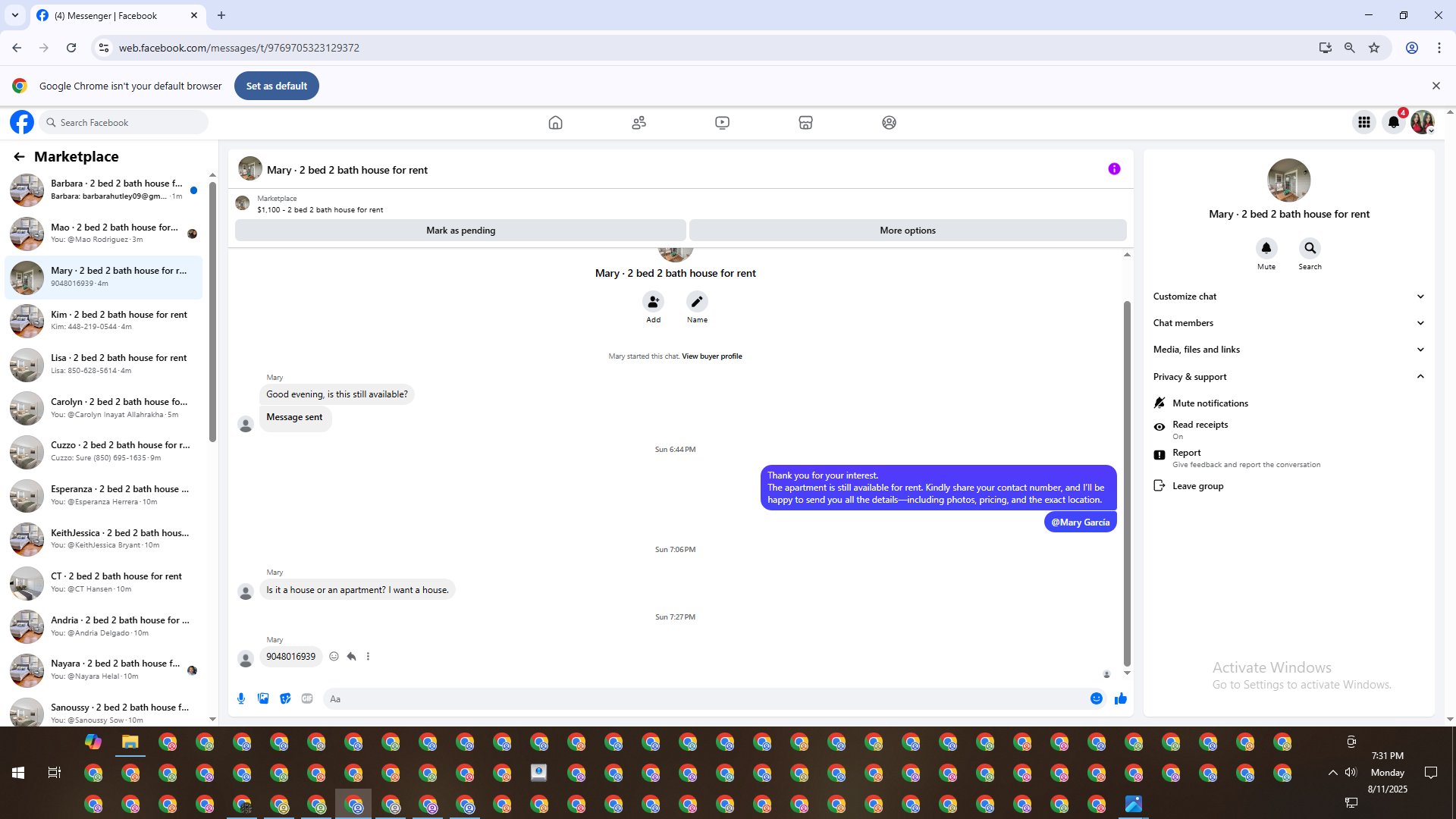The width and height of the screenshot is (1456, 819).
Task: Open the Marketplace tab in top navigation
Action: click(x=805, y=122)
